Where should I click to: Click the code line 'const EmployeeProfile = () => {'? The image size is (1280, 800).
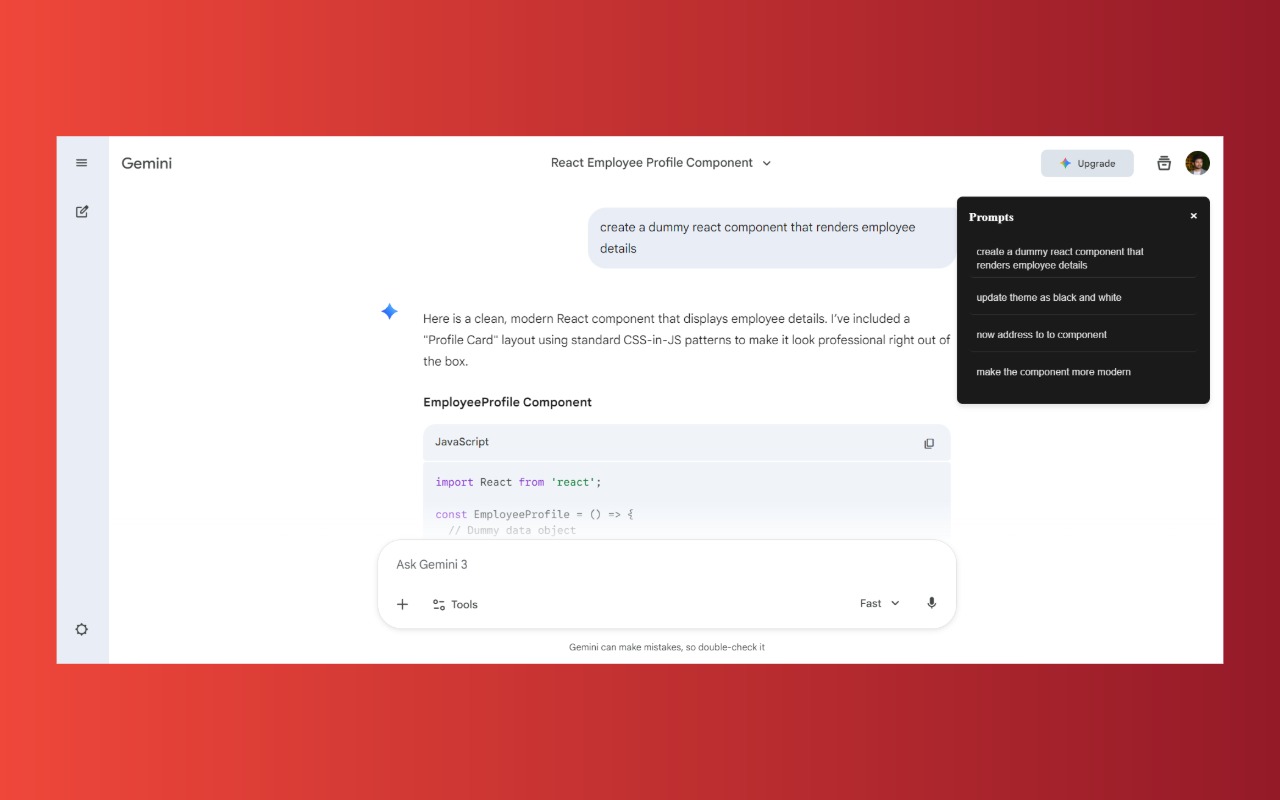535,514
